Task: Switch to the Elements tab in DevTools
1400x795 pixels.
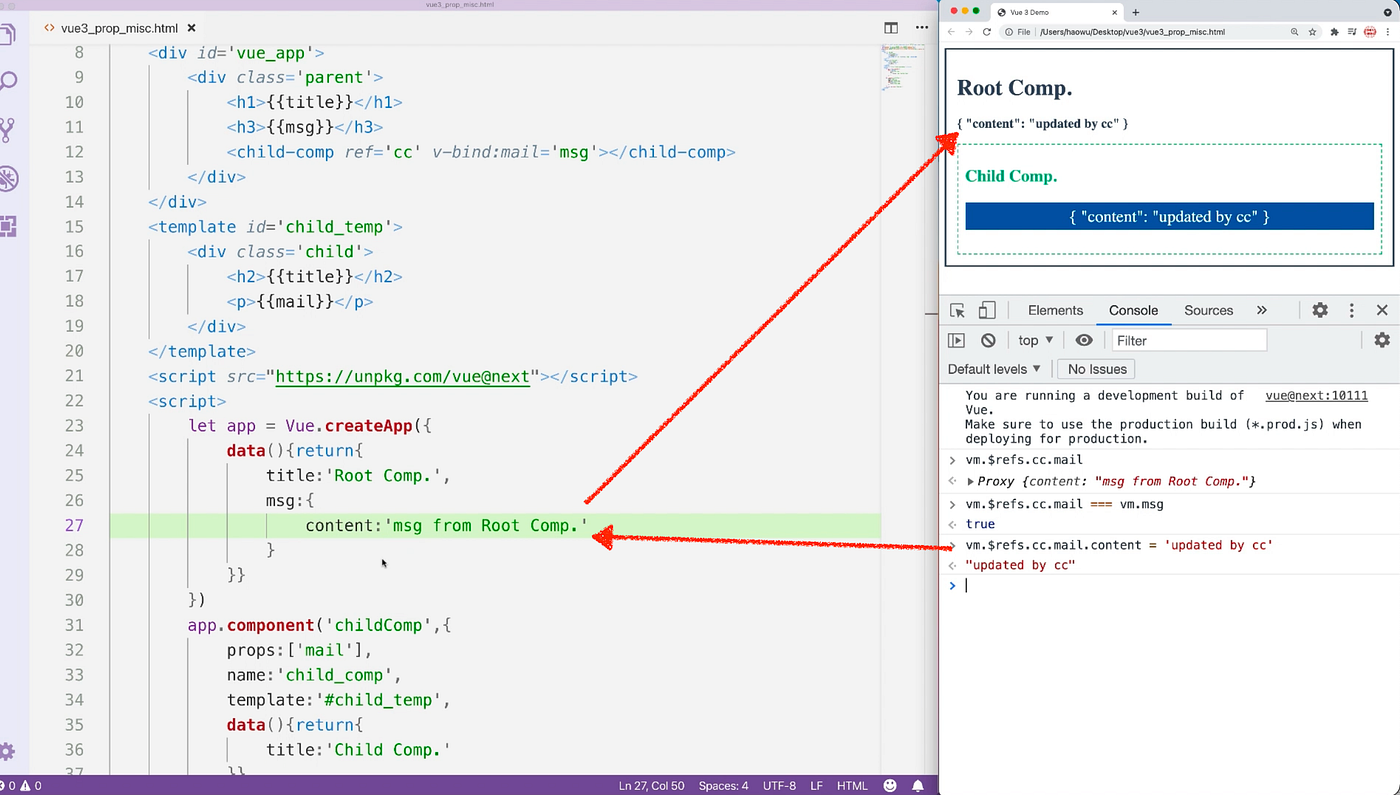Action: click(x=1055, y=310)
